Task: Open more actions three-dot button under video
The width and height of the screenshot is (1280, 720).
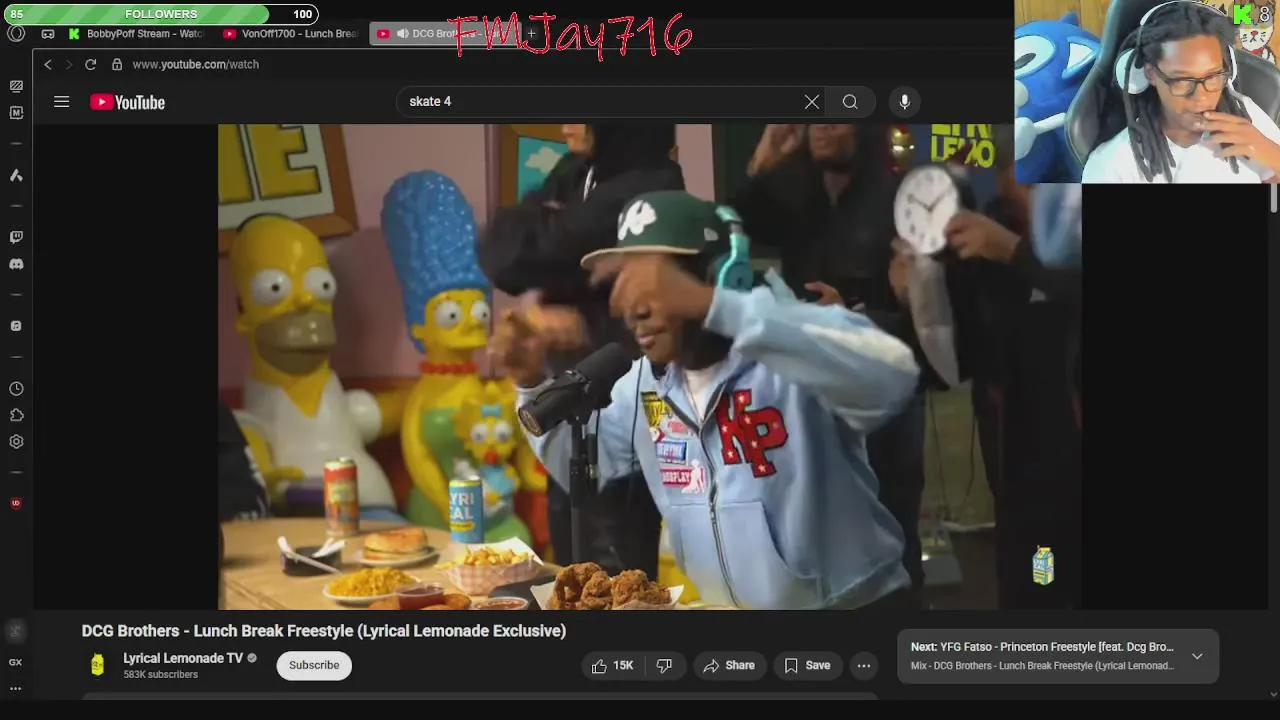Action: pyautogui.click(x=864, y=665)
